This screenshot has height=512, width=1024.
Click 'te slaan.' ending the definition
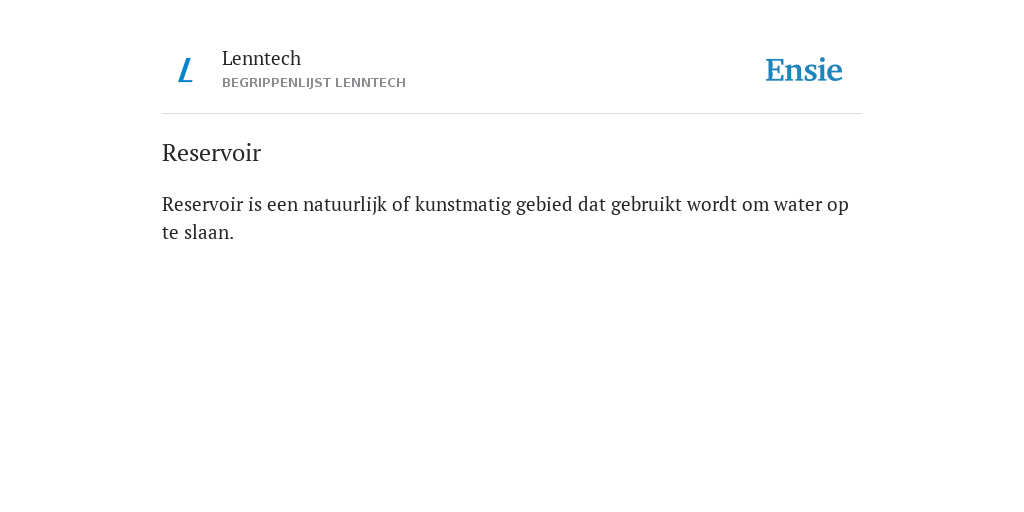pyautogui.click(x=198, y=232)
